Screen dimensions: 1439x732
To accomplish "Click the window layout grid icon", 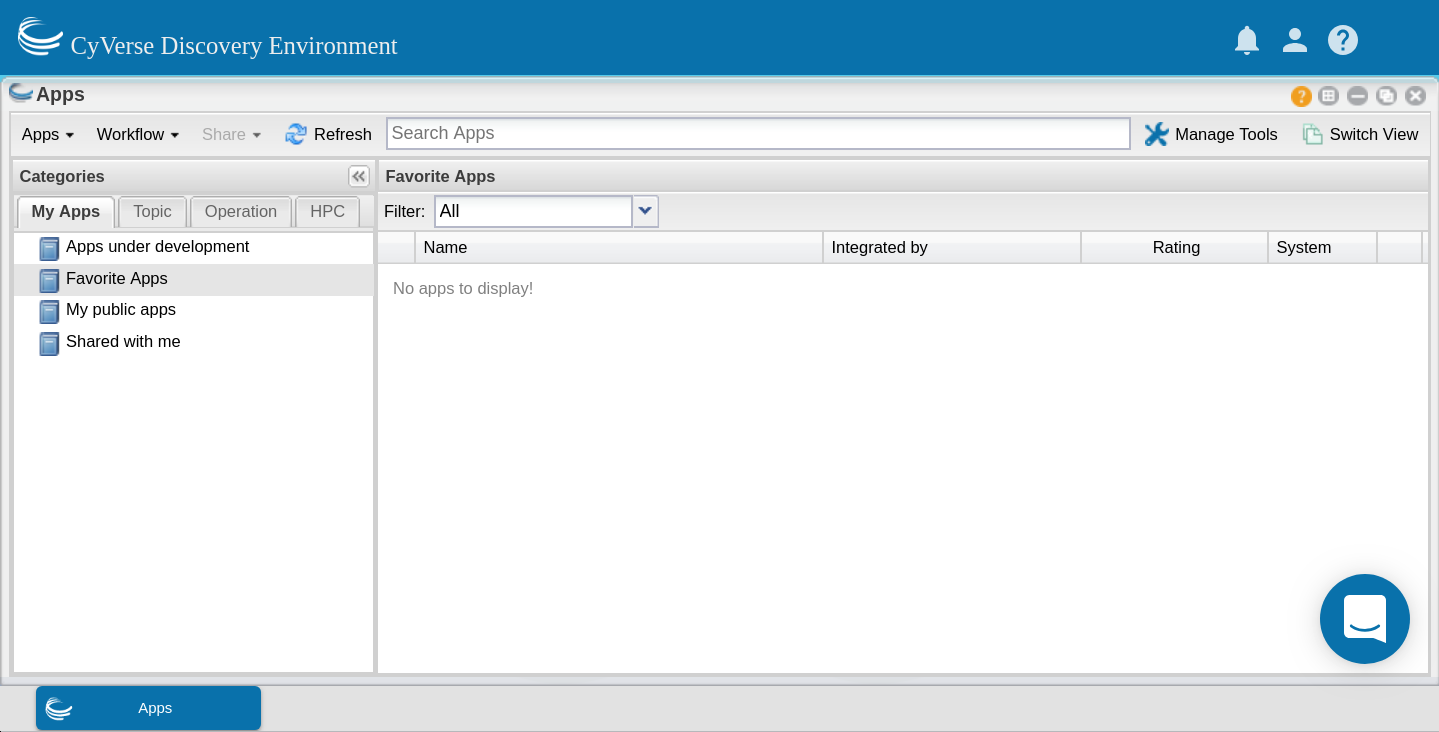I will 1328,96.
